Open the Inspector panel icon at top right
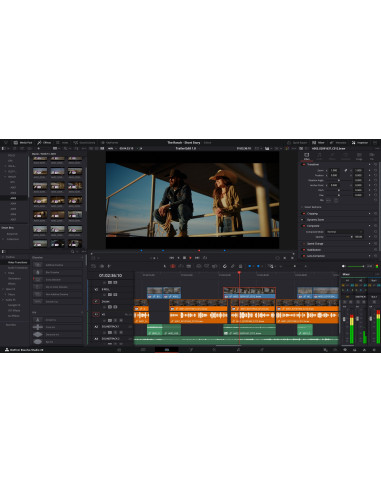 [x=360, y=143]
